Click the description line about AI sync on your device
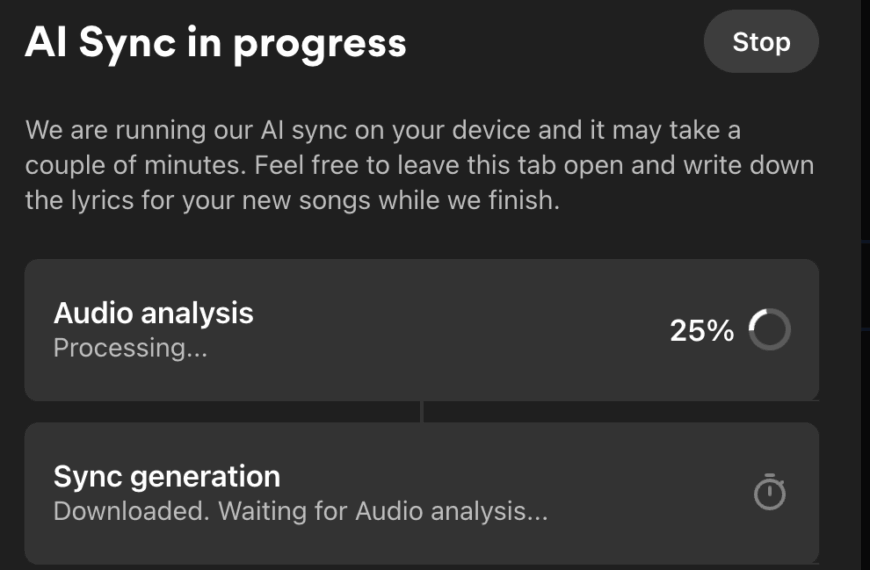Viewport: 870px width, 570px height. click(x=383, y=130)
